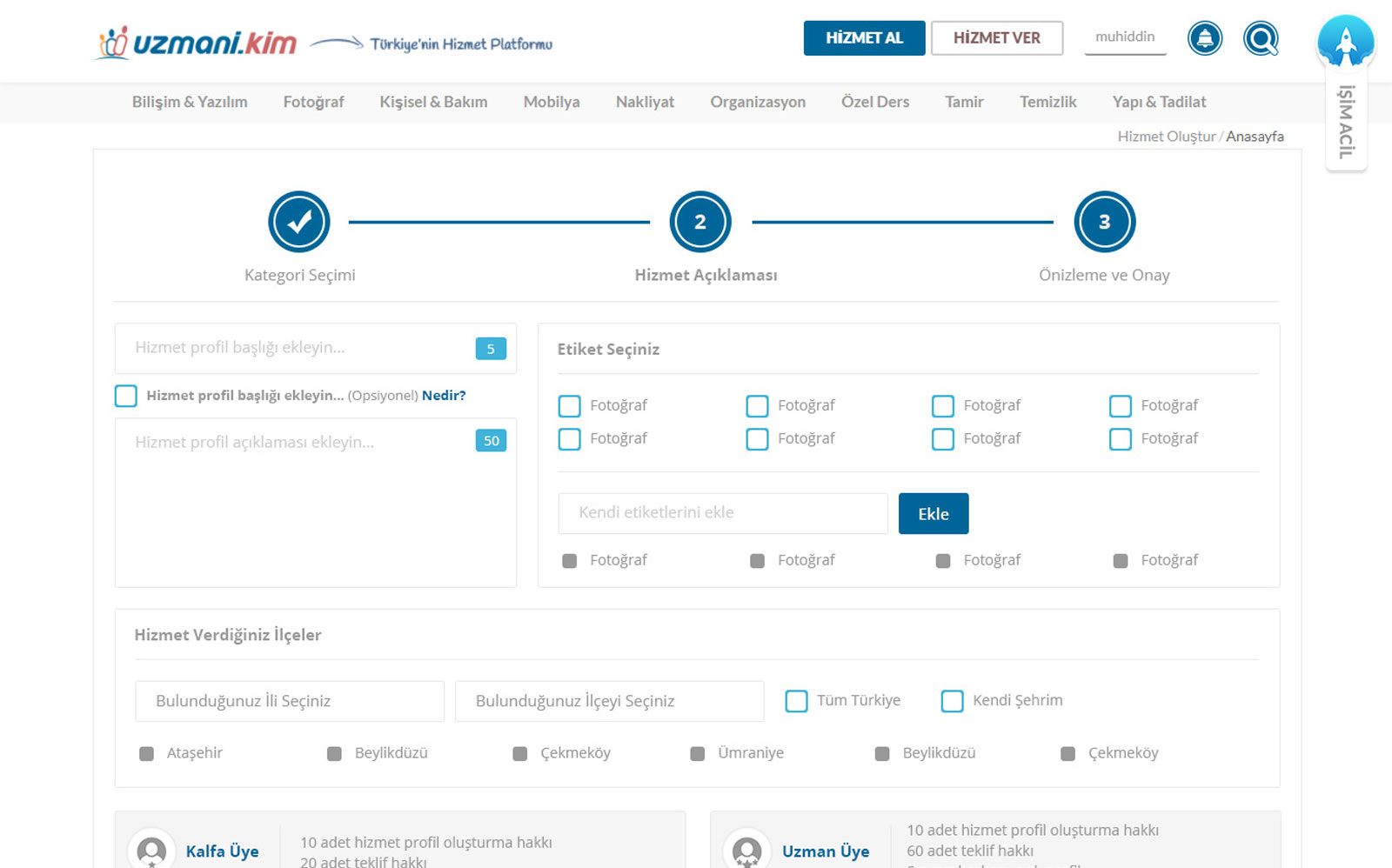Tick the optional Hizmet profil başlığı checkbox
1392x868 pixels.
[x=126, y=396]
